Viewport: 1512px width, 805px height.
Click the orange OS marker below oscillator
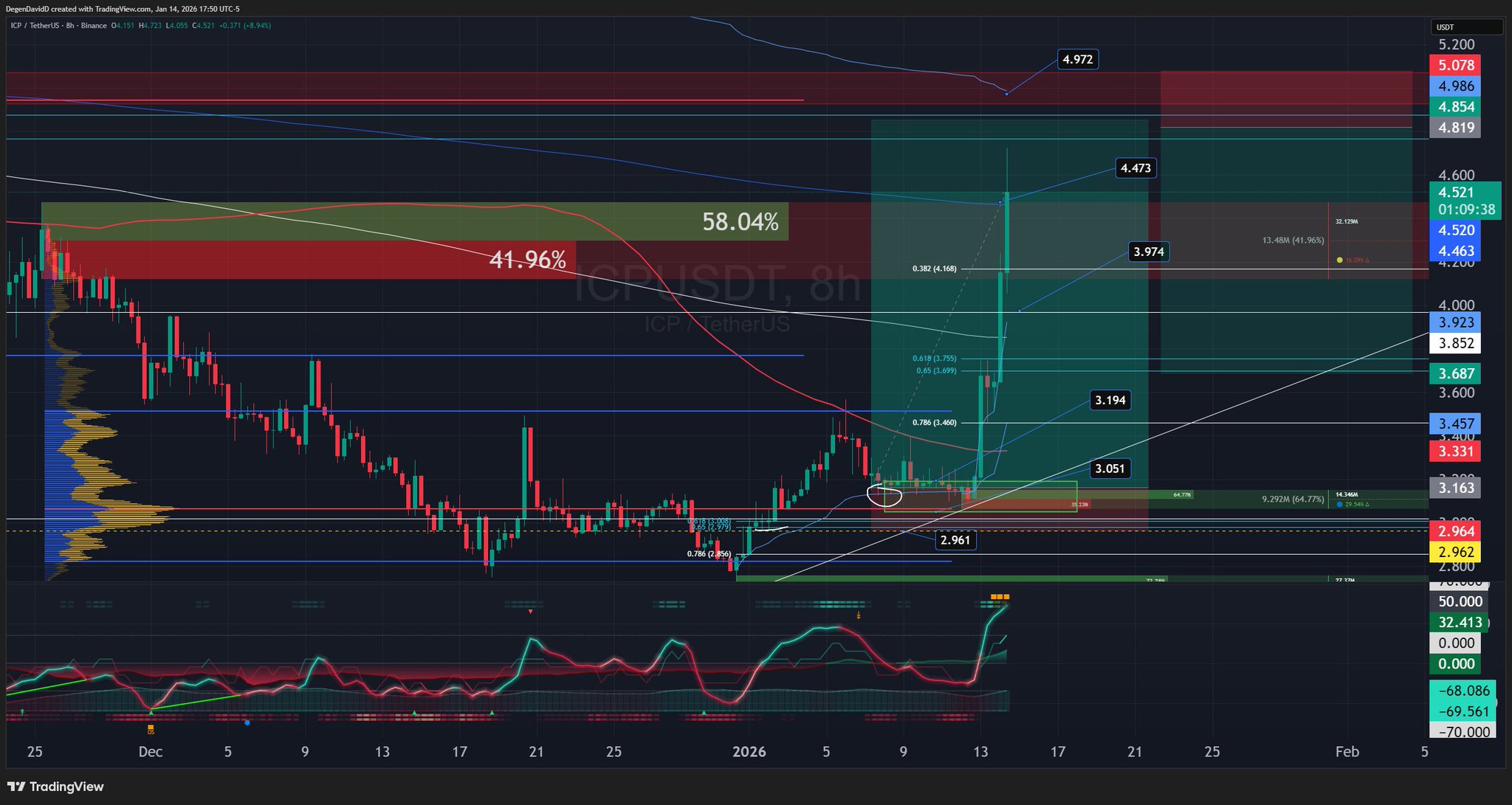[x=151, y=730]
